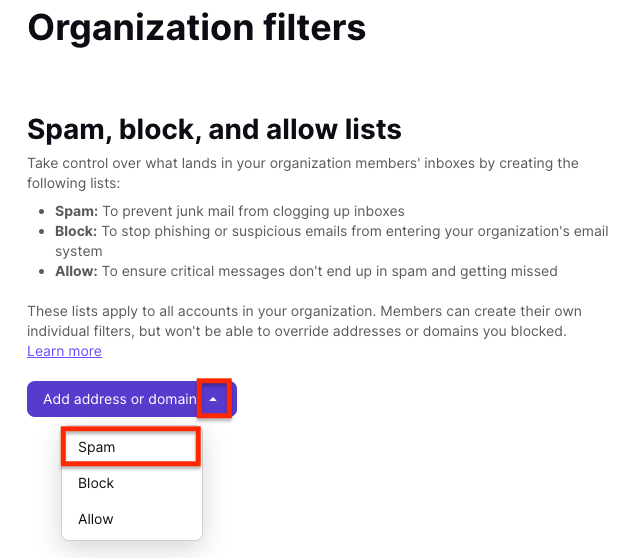This screenshot has width=631, height=558.
Task: Click the bullet dot beside Allow description
Action: (x=41, y=272)
